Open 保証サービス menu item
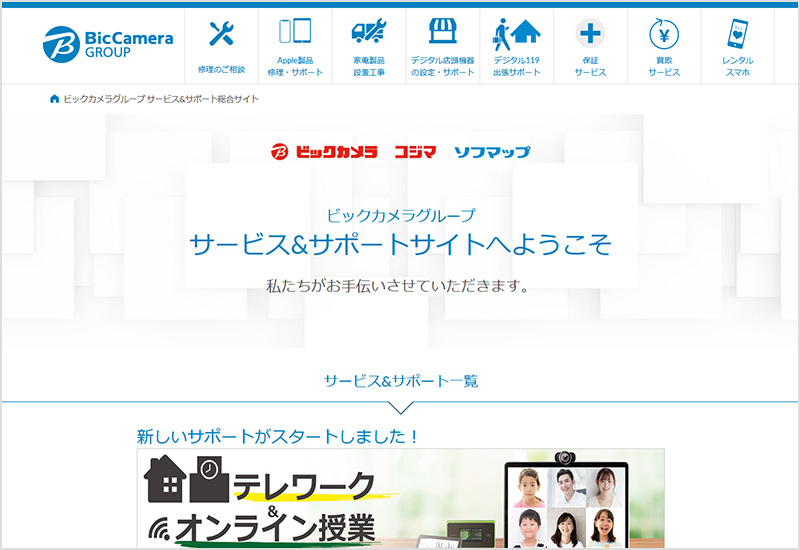This screenshot has height=550, width=800. (590, 66)
